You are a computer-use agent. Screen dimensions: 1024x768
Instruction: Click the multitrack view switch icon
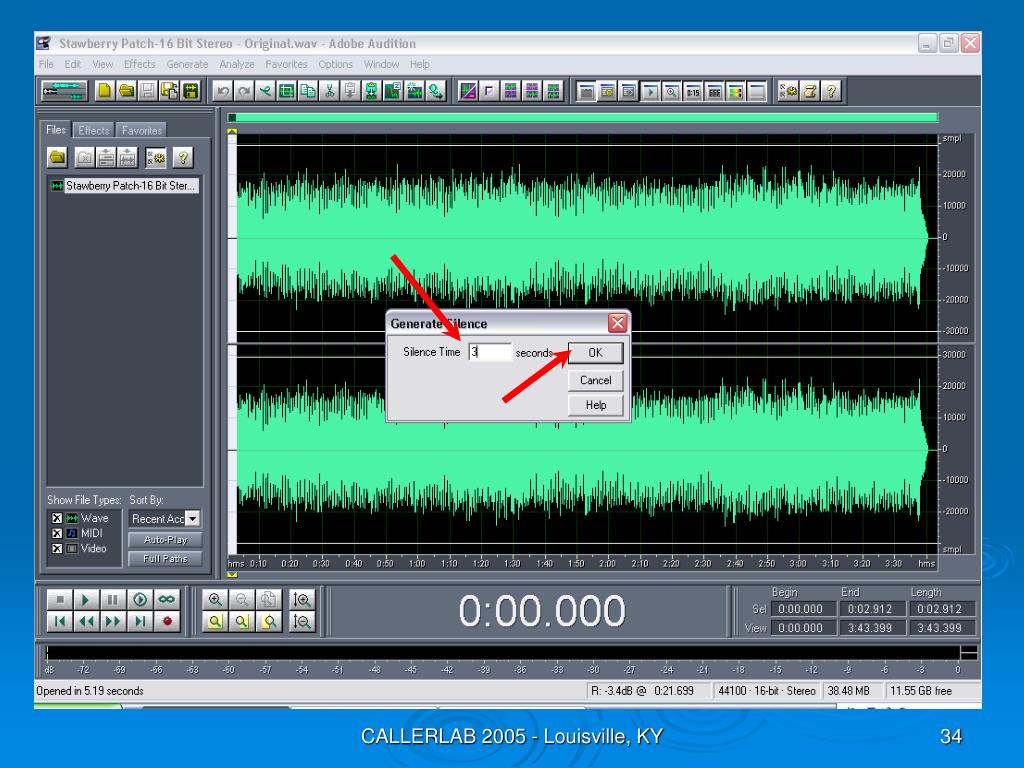tap(64, 91)
